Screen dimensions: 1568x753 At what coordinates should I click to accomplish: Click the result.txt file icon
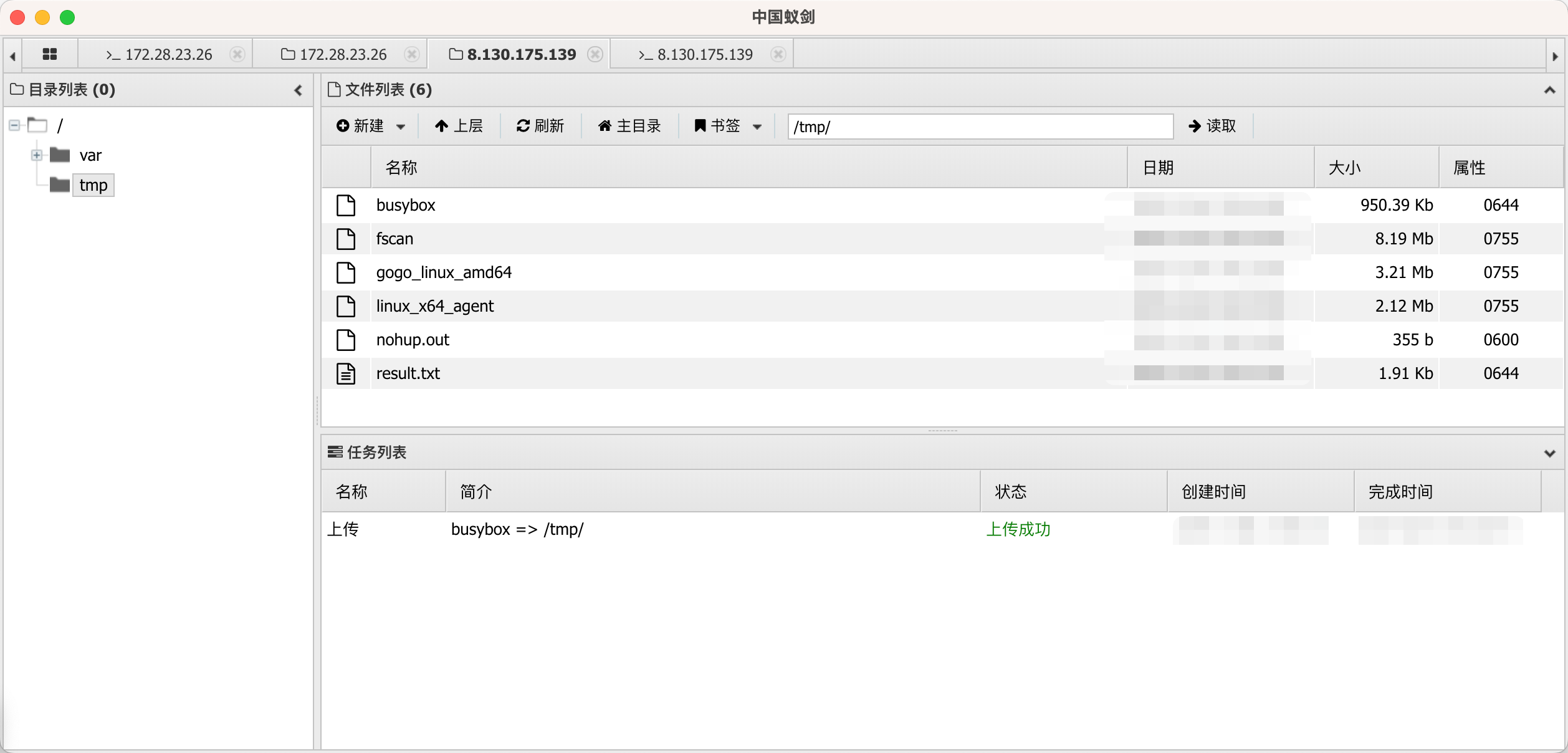coord(346,373)
